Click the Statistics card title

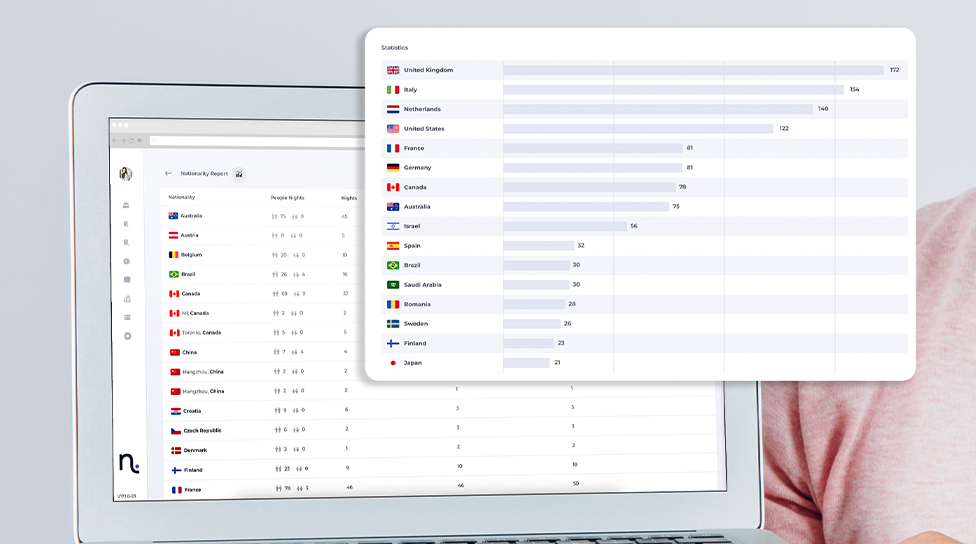tap(395, 48)
